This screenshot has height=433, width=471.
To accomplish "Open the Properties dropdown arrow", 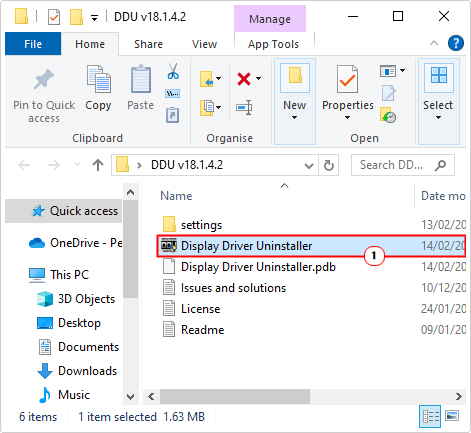I will point(347,118).
